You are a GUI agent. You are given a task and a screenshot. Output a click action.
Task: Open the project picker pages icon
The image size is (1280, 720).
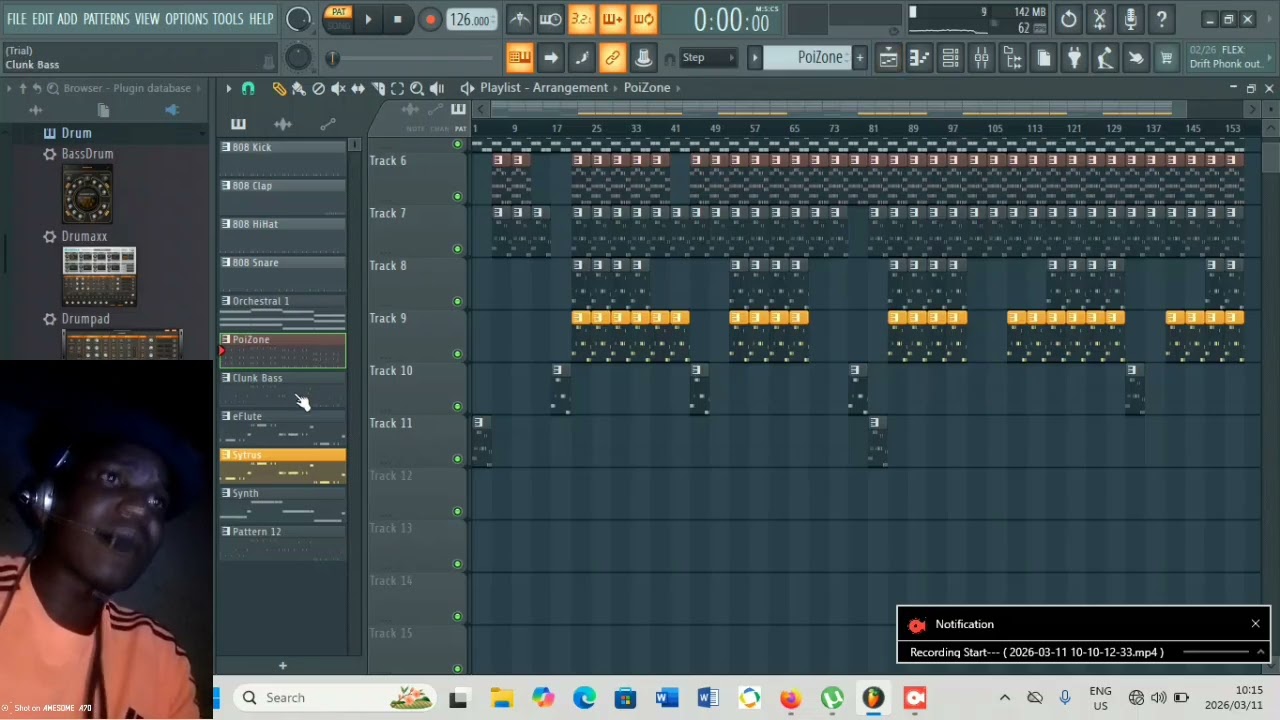point(1043,59)
